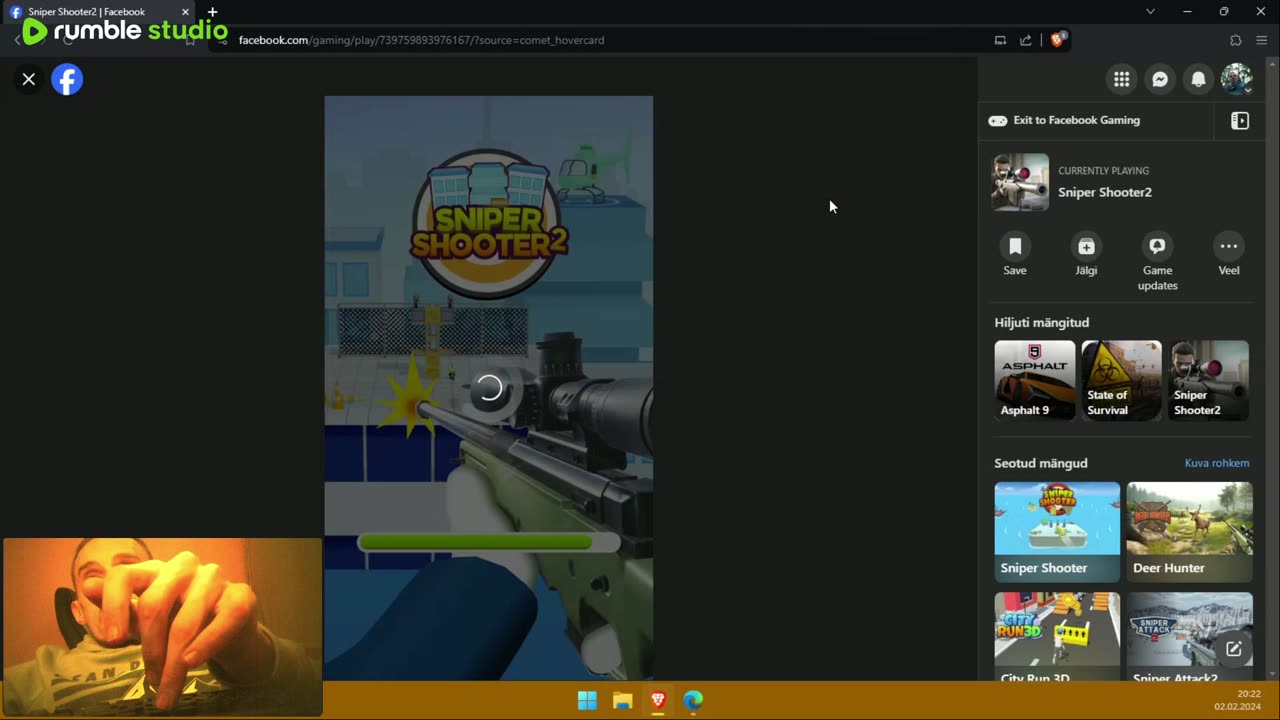Screen dimensions: 1280x720
Task: Collapse the Facebook Gaming side panel
Action: coord(1240,121)
